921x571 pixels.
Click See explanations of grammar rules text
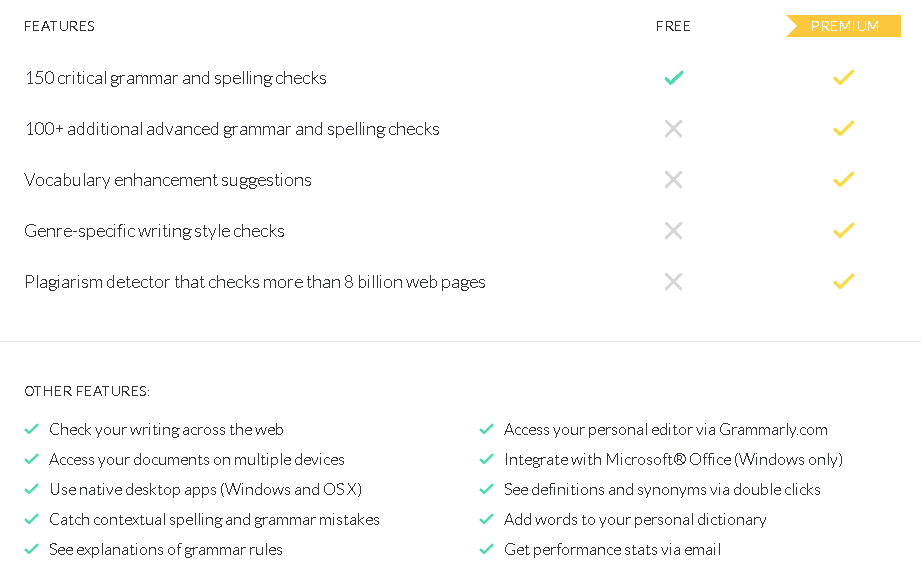pyautogui.click(x=166, y=549)
